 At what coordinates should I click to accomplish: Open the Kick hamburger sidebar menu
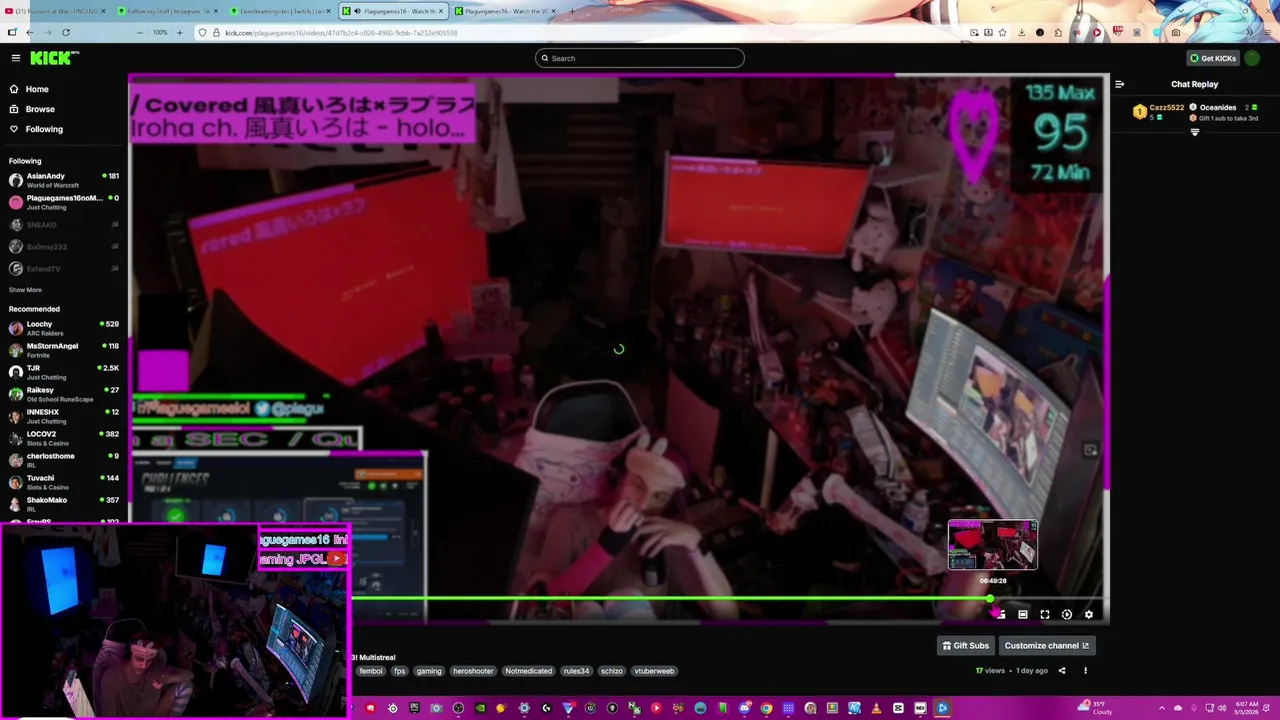point(15,58)
